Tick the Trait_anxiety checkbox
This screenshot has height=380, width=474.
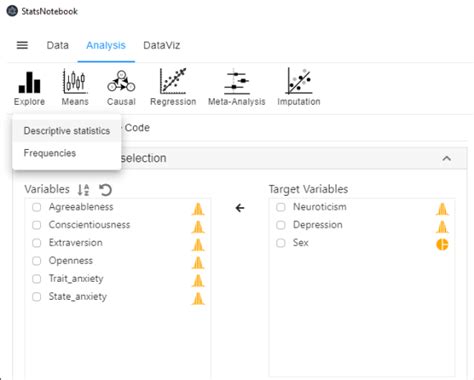pos(37,279)
